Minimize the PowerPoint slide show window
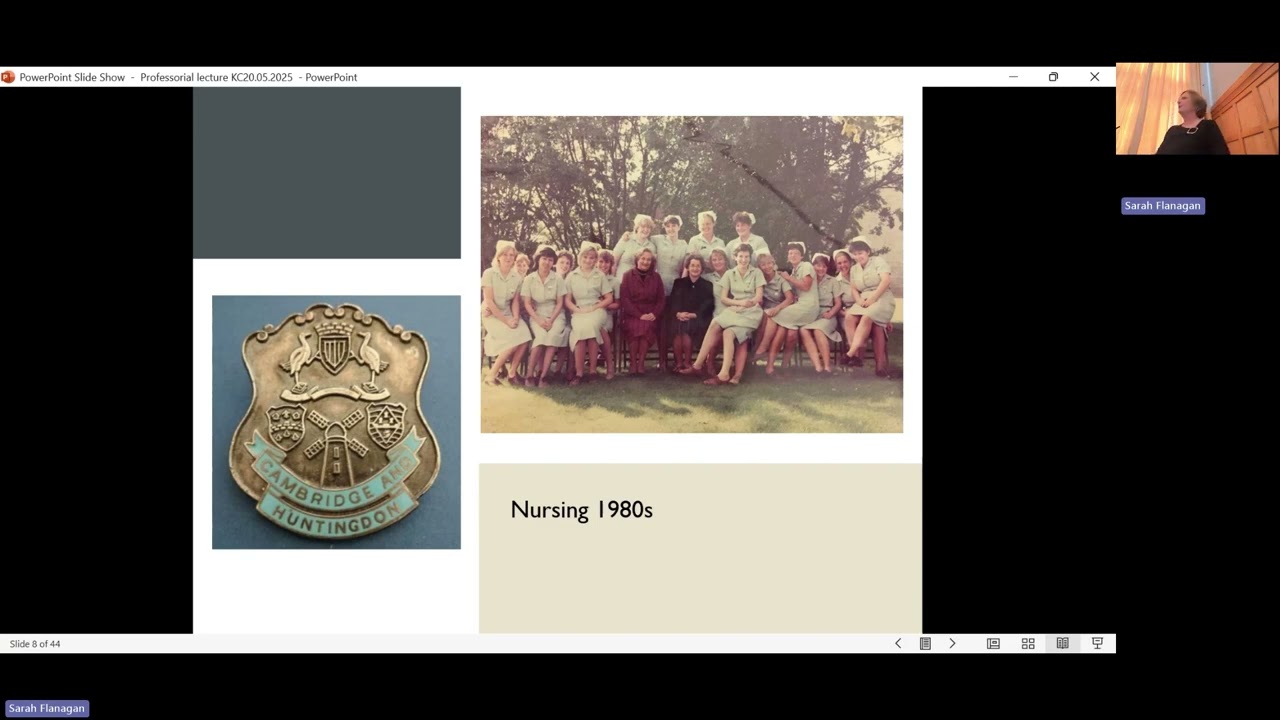 pyautogui.click(x=1013, y=77)
